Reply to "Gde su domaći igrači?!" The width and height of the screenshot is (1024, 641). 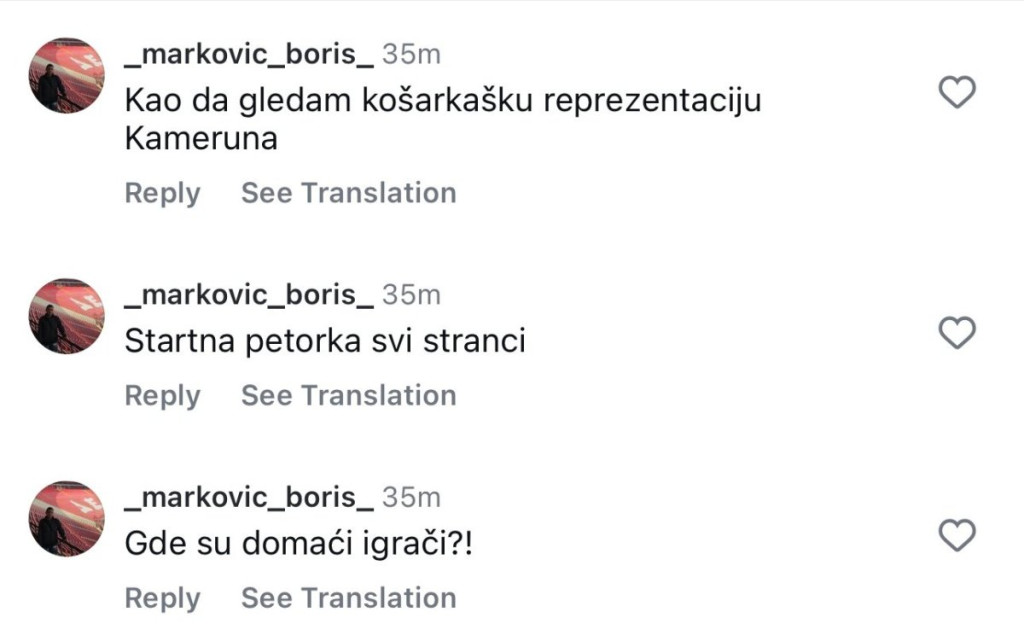162,598
